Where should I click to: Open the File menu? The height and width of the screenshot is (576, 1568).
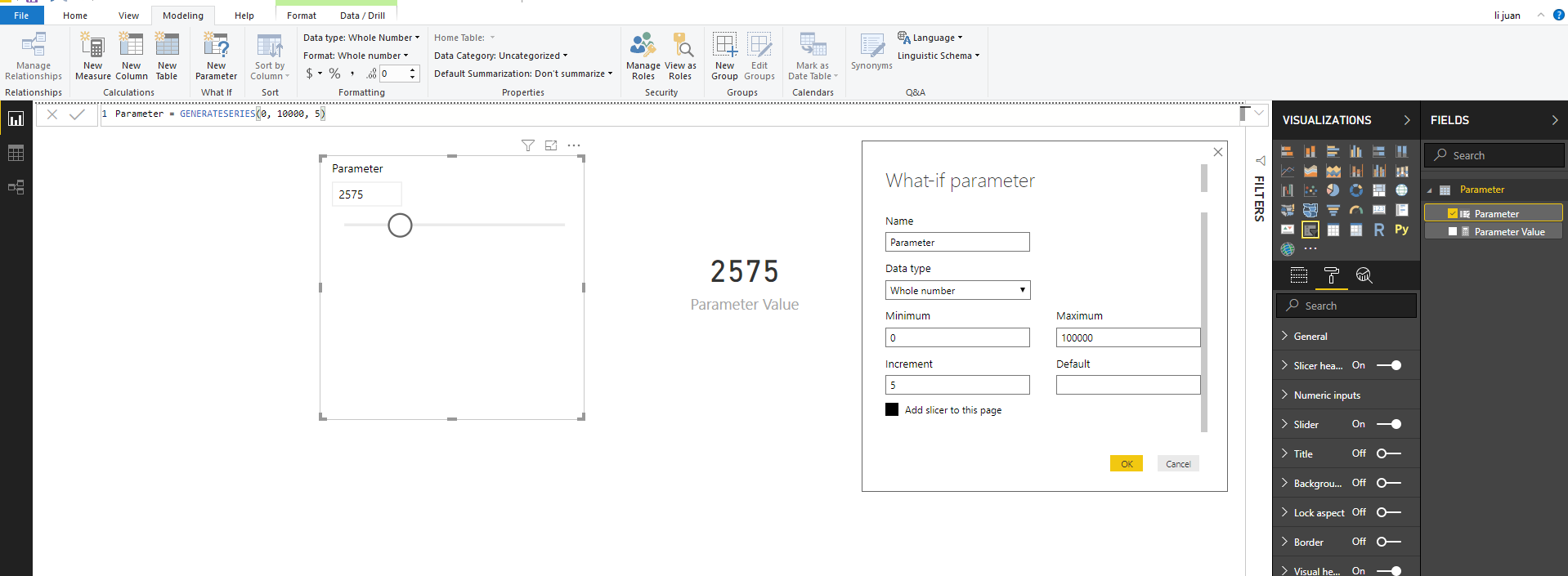(x=22, y=16)
